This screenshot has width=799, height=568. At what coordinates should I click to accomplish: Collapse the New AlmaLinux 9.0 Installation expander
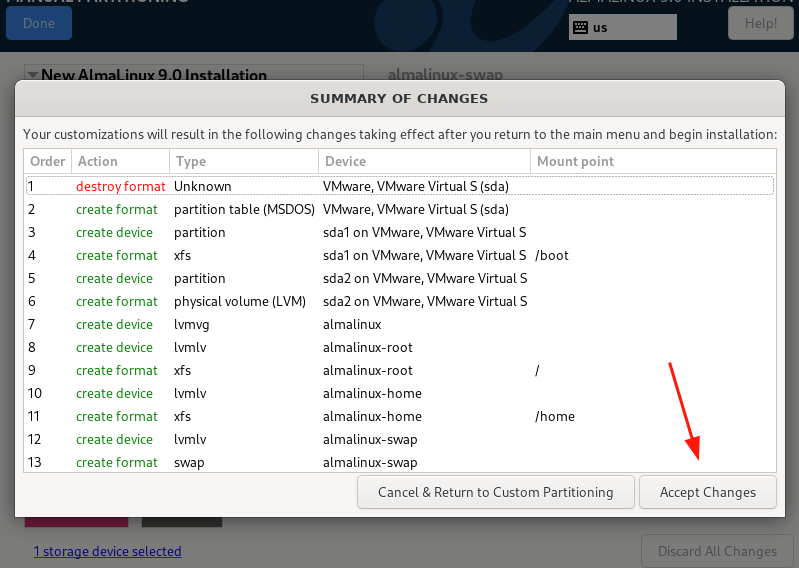point(33,75)
